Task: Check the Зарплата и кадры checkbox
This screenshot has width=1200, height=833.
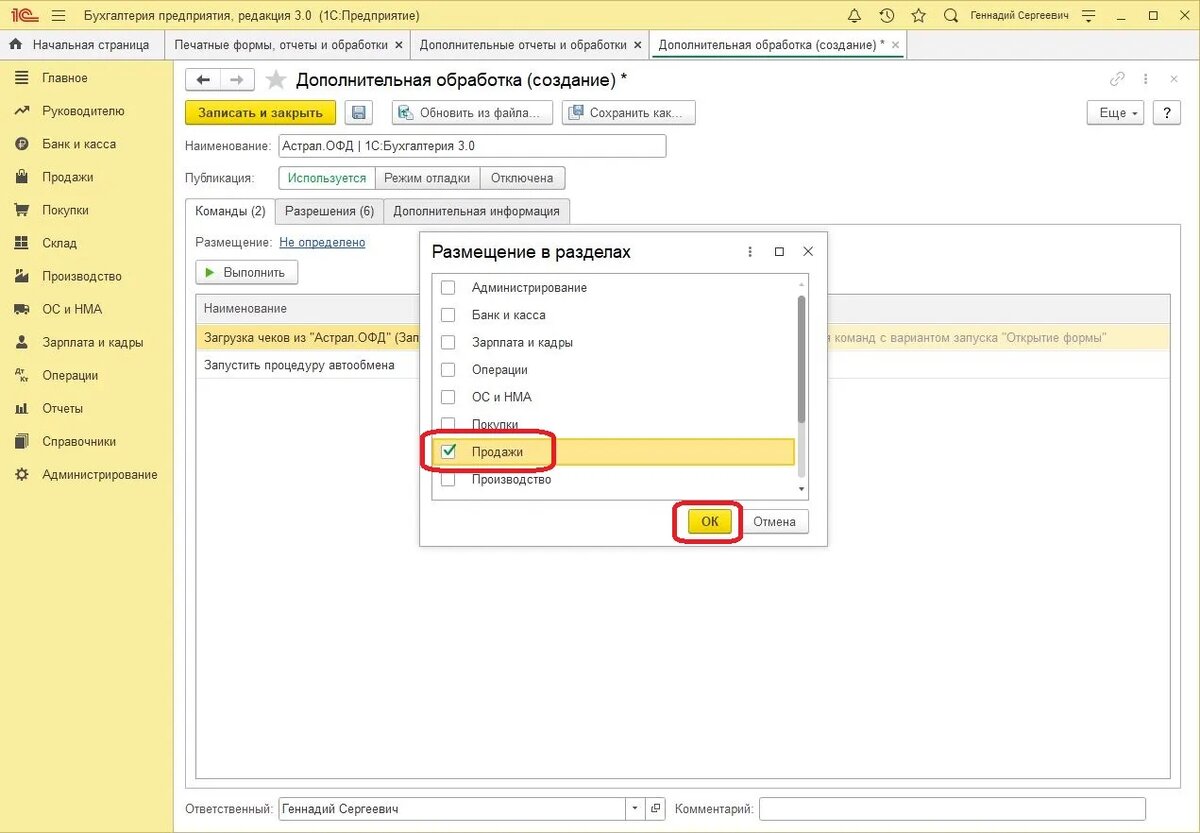Action: 448,342
